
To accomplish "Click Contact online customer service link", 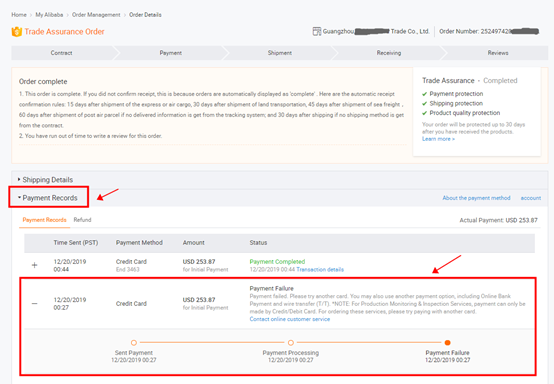I will pos(290,319).
